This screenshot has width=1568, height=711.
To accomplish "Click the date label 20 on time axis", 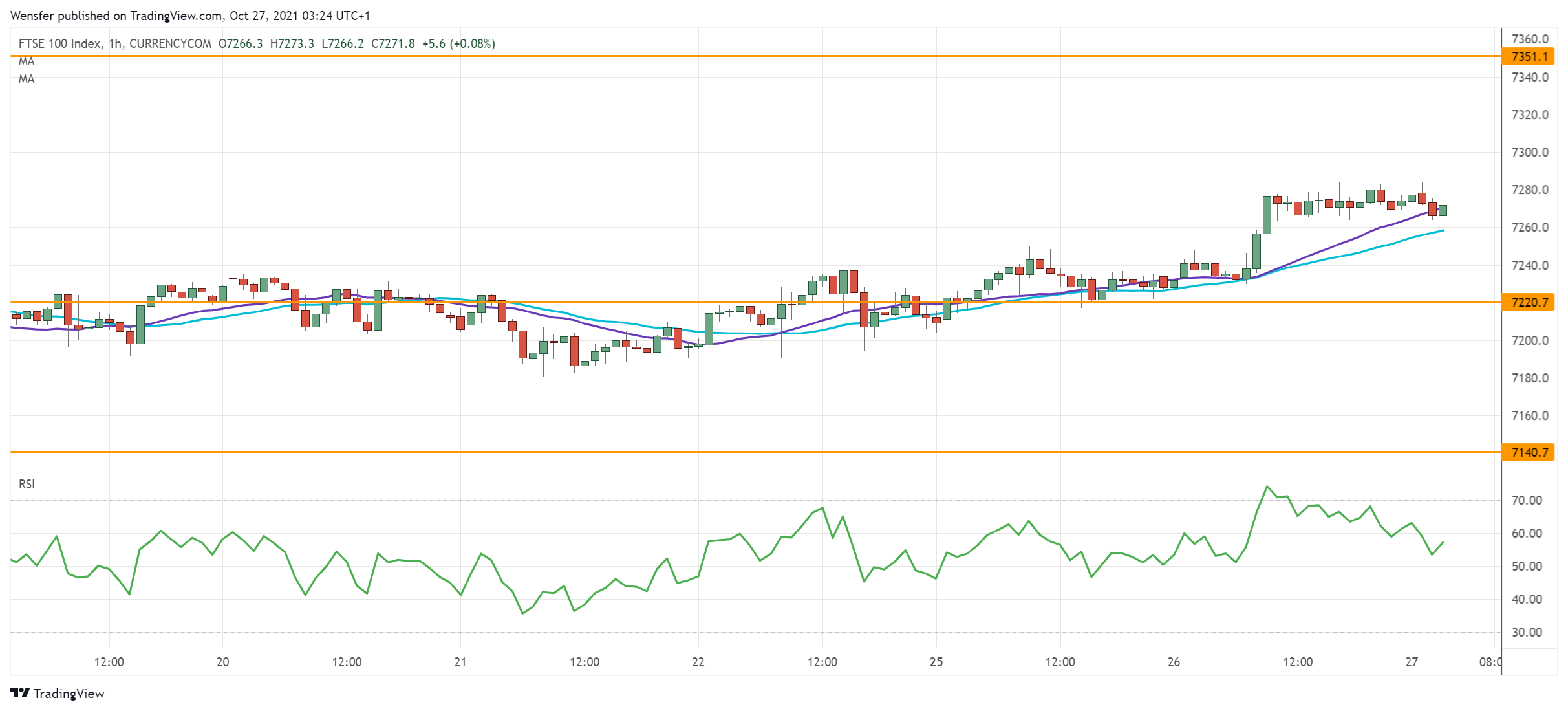I will pyautogui.click(x=222, y=662).
